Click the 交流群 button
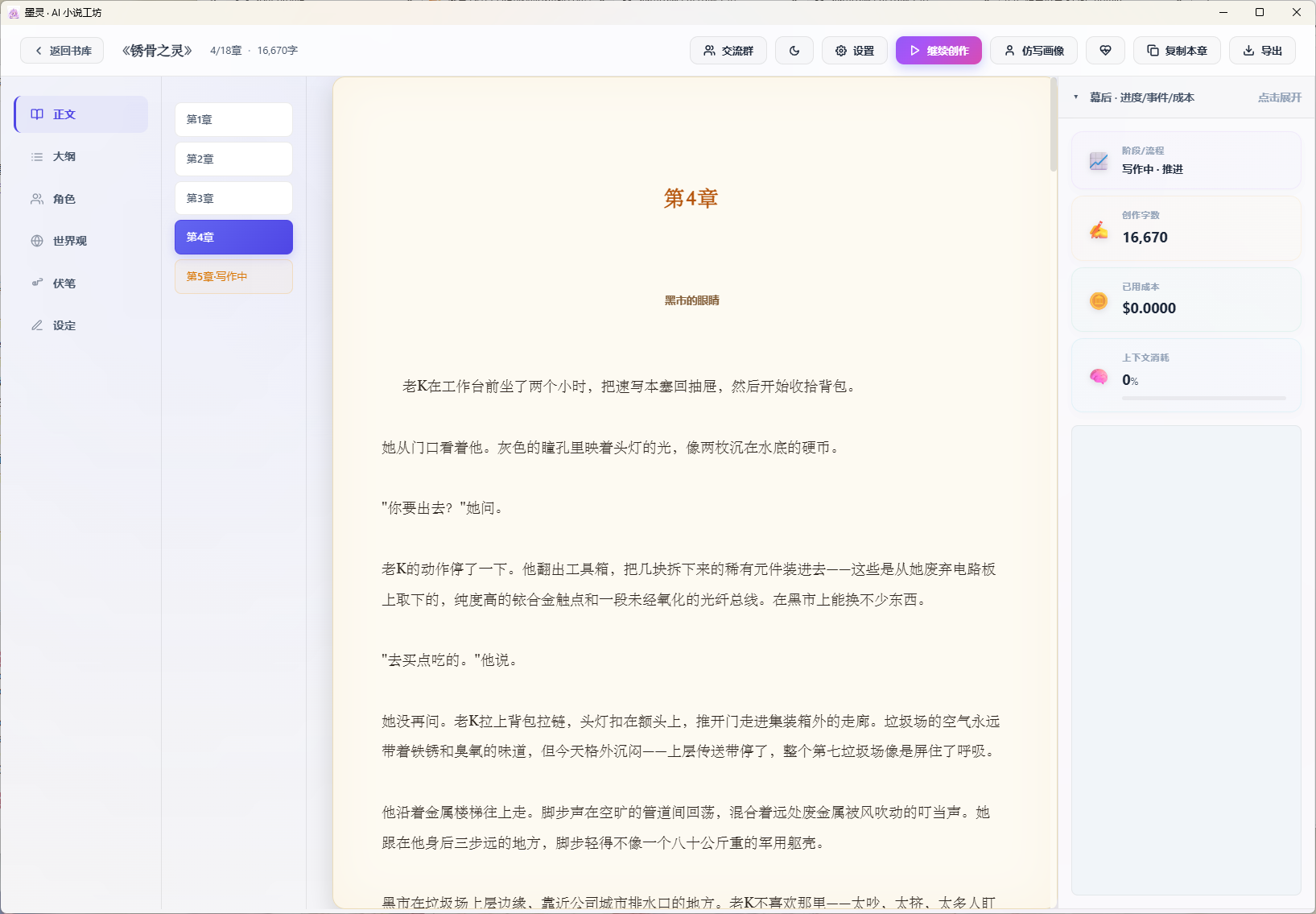1316x914 pixels. click(728, 51)
